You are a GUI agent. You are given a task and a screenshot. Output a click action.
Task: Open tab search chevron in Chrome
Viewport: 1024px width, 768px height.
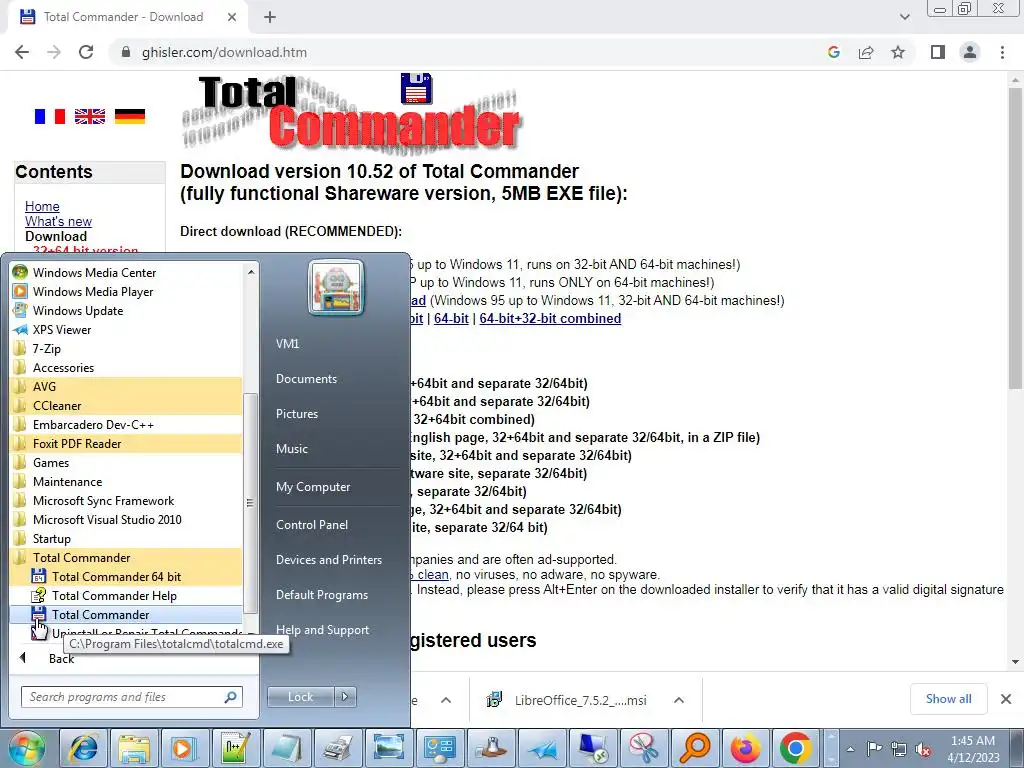coord(904,17)
